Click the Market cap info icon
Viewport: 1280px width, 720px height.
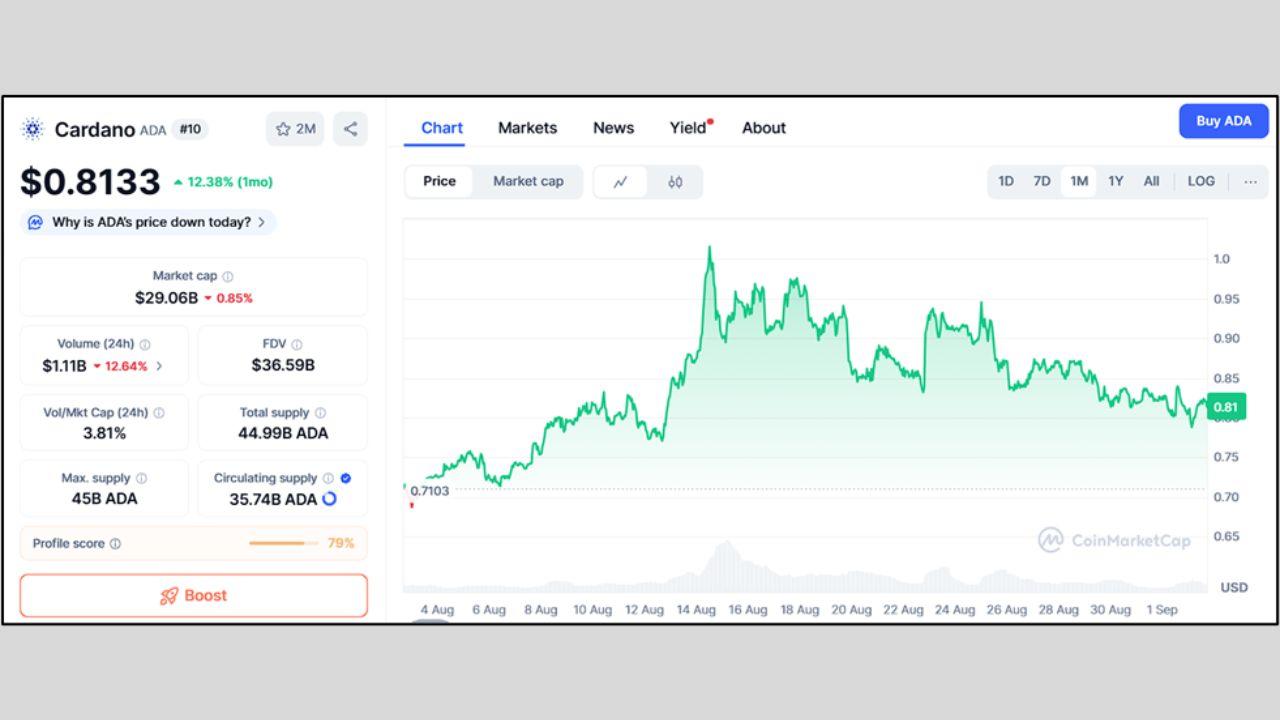[228, 276]
